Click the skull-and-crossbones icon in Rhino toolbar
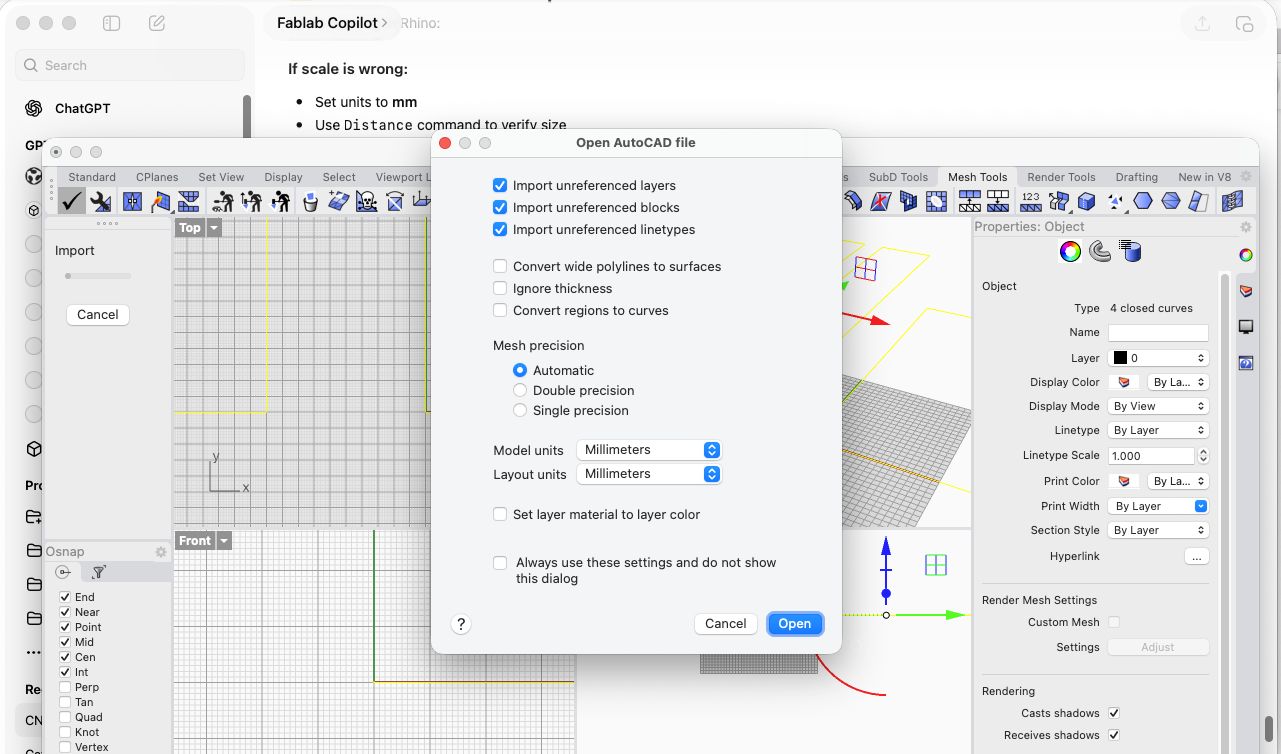 tap(367, 201)
